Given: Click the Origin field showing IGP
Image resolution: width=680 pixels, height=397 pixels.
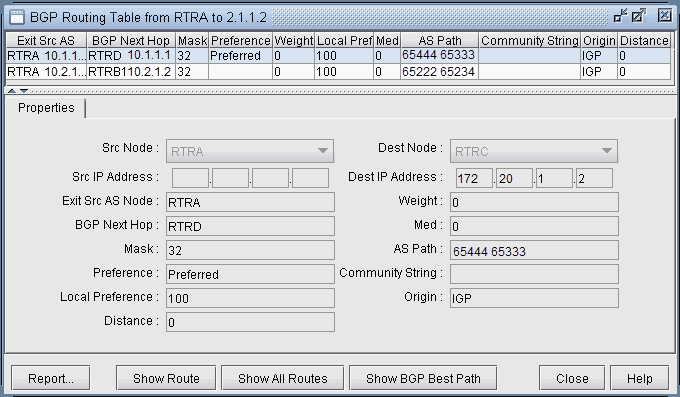Looking at the screenshot, I should click(x=534, y=298).
